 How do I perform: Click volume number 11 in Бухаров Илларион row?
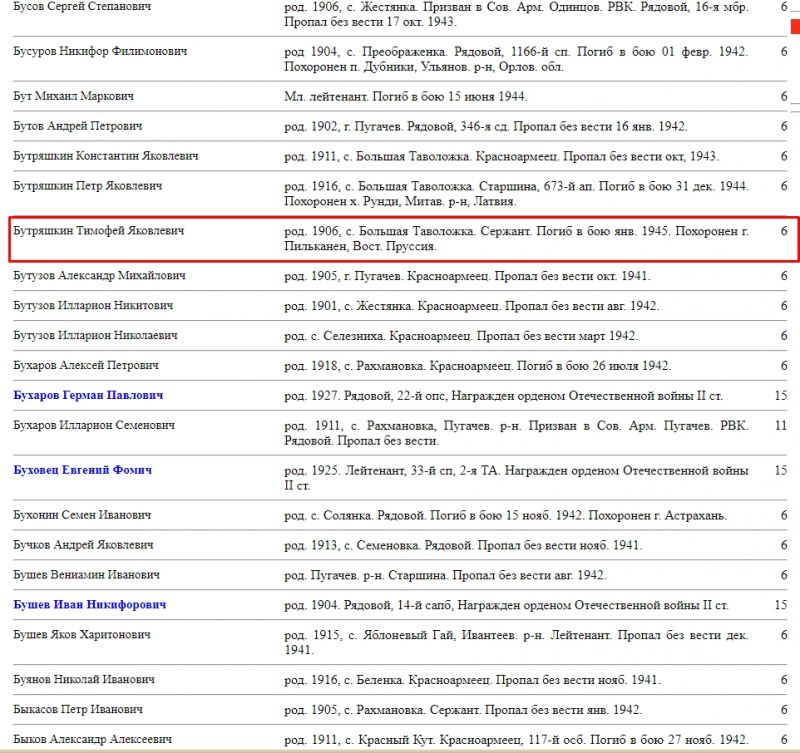click(x=781, y=425)
